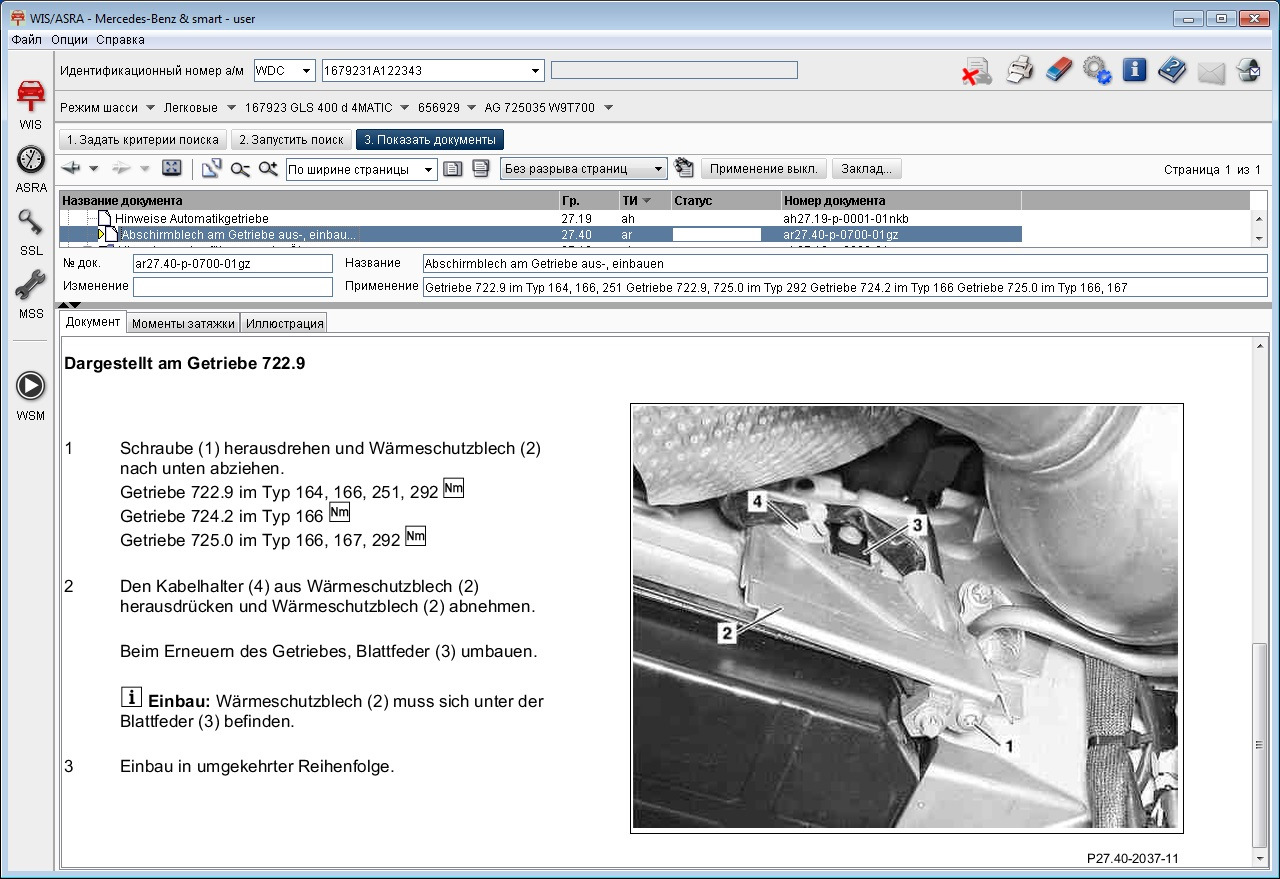This screenshot has height=879, width=1280.
Task: Click the Название документа column header
Action: click(309, 201)
